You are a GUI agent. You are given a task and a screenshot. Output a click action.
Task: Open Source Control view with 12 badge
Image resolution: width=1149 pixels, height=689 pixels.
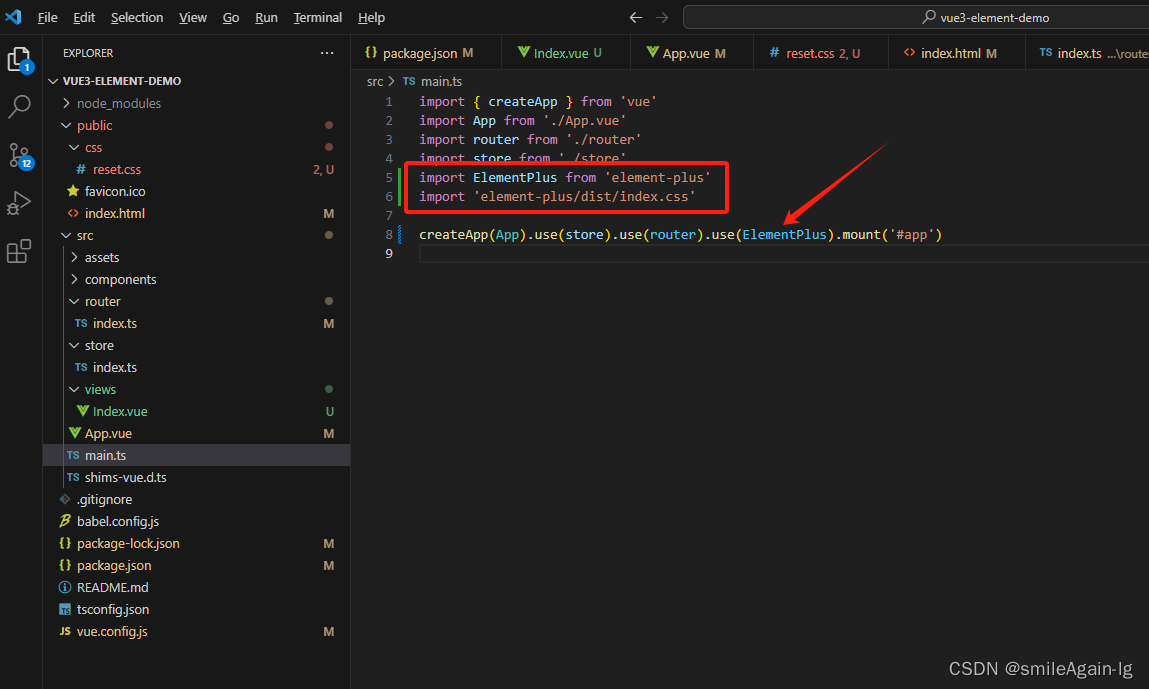coord(19,155)
